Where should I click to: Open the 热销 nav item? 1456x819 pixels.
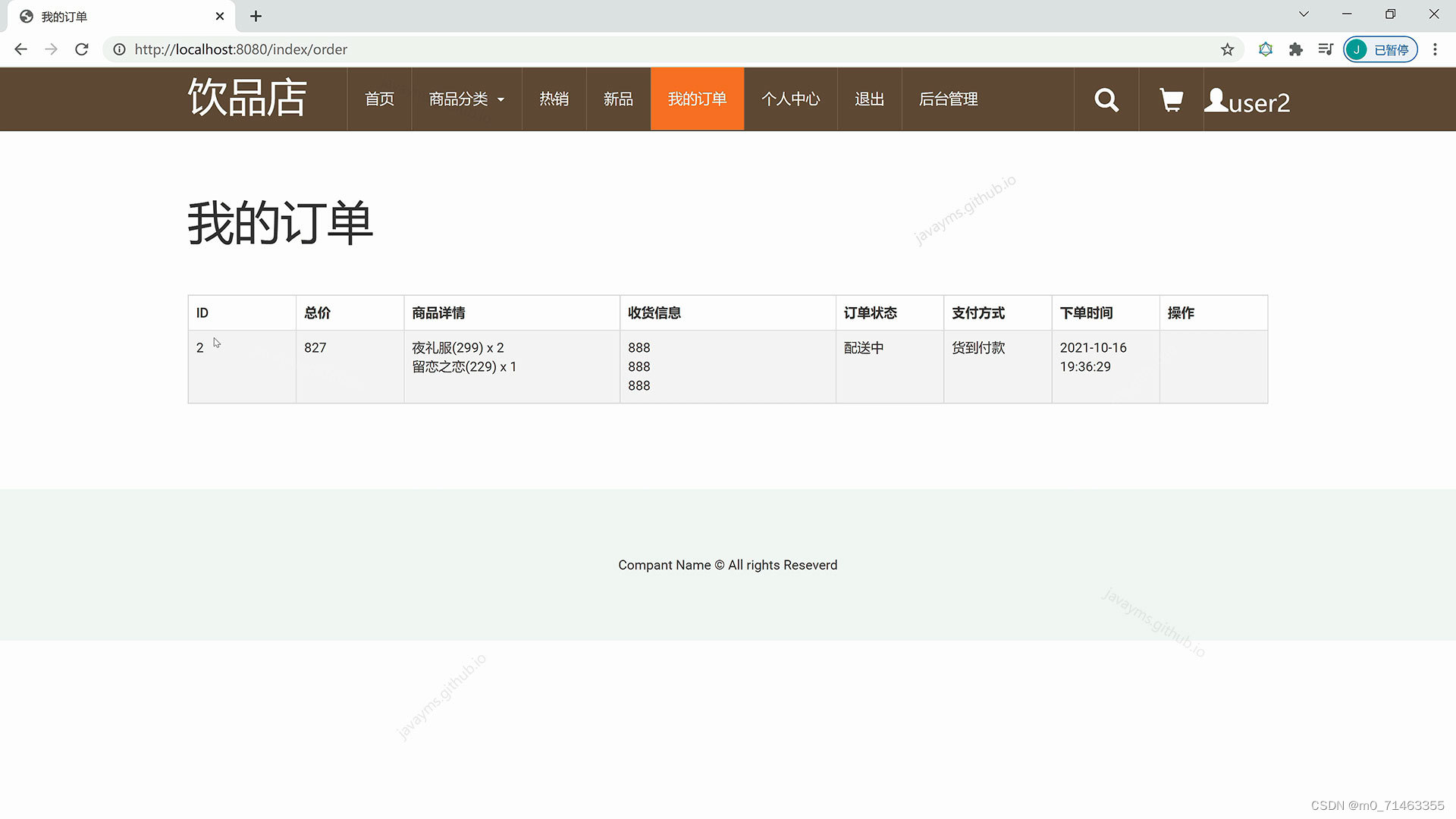(x=554, y=99)
